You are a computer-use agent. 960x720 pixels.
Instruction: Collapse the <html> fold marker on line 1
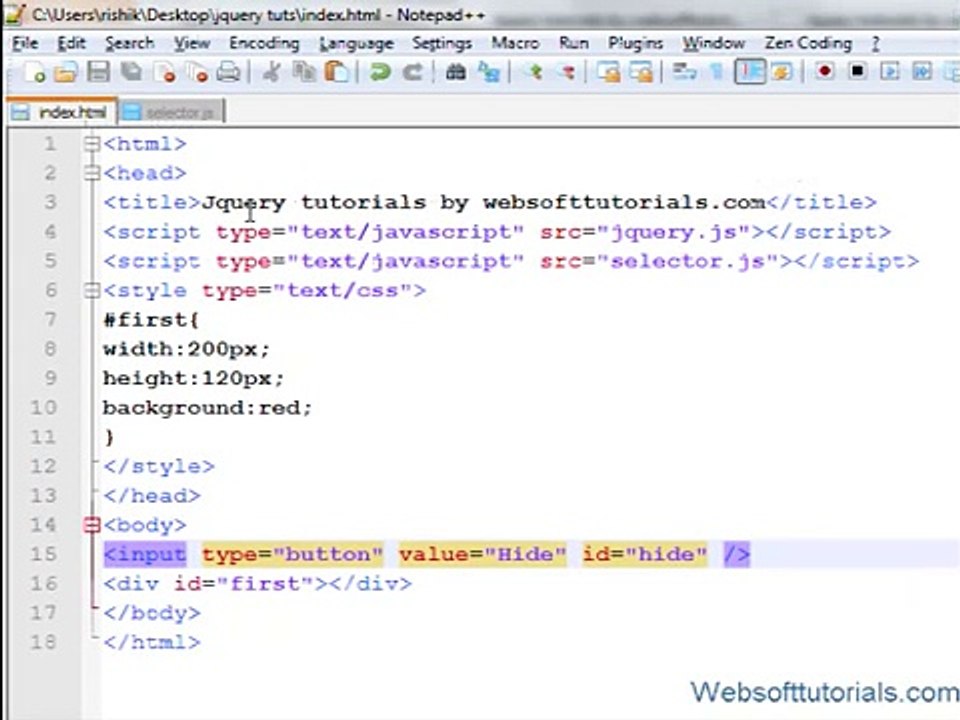(92, 144)
